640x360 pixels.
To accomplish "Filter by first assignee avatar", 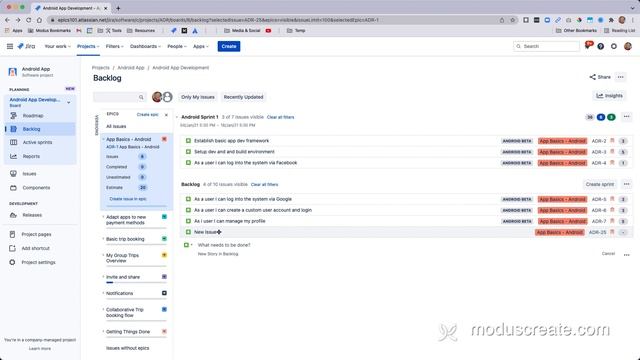I will [157, 97].
